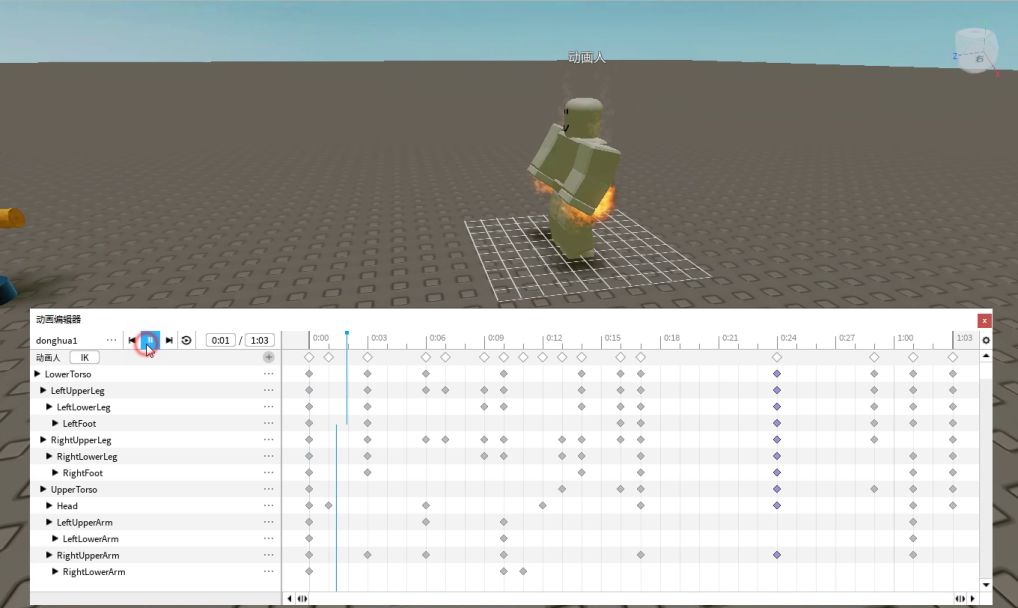Pause the animation playback
This screenshot has height=608, width=1018.
point(150,340)
